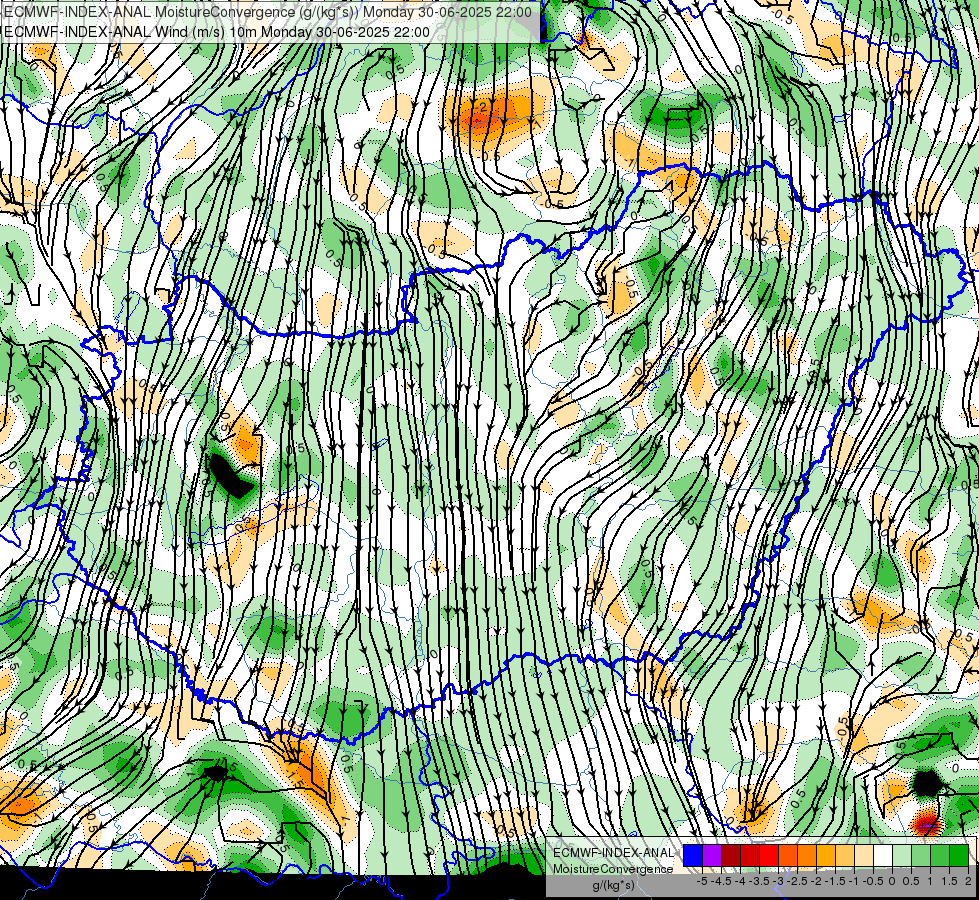
Task: Choose the bright red legend swatch above -3.5
Action: click(x=769, y=856)
